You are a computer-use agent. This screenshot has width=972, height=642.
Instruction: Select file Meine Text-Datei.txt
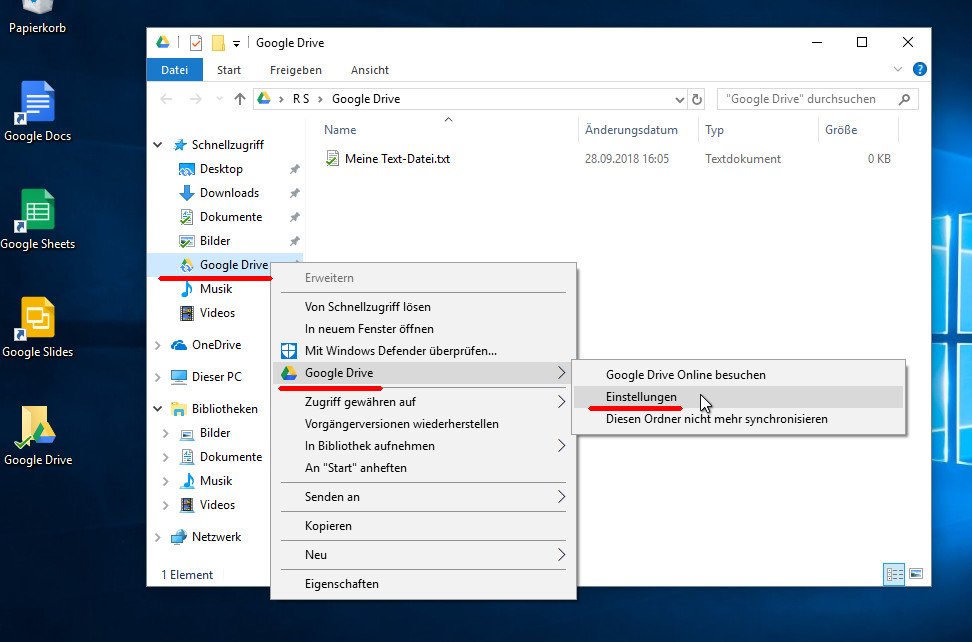coord(397,159)
